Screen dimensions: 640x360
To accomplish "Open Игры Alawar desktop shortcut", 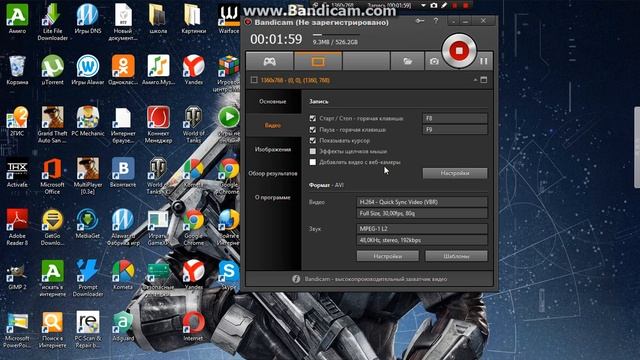I will tap(88, 70).
